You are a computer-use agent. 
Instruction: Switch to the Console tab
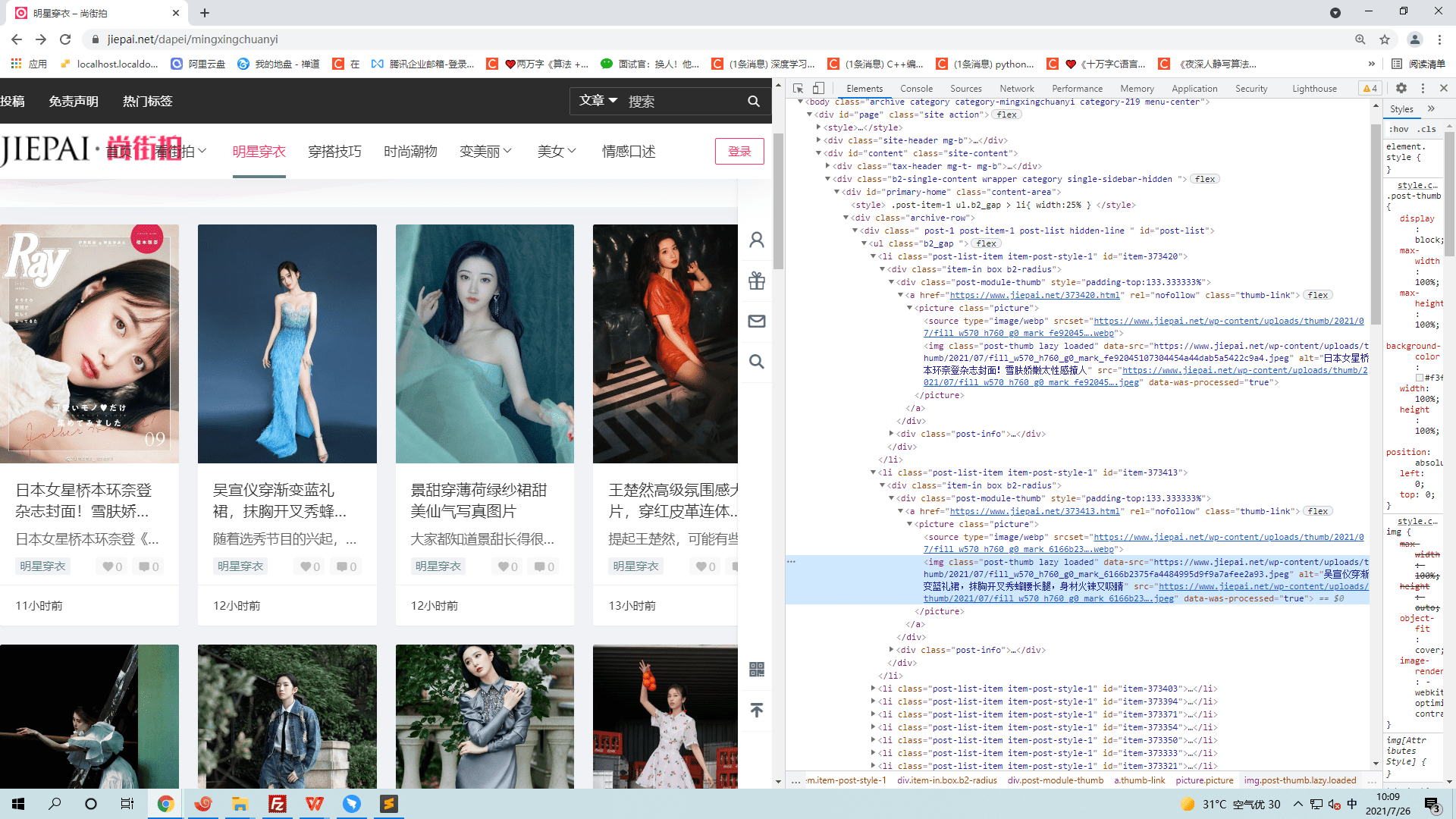(x=916, y=89)
